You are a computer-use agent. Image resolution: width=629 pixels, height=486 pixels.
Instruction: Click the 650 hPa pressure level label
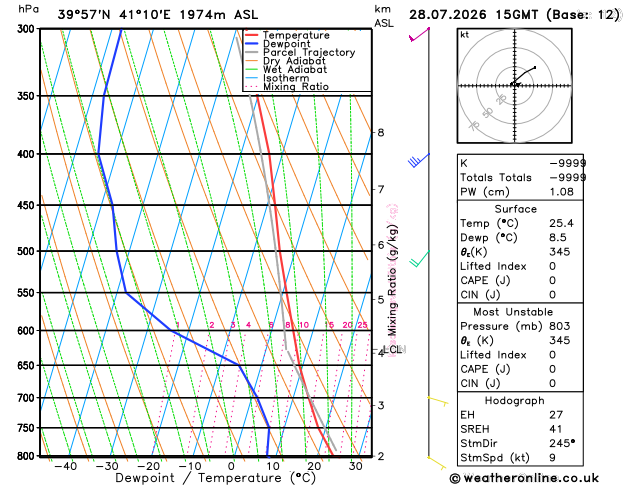point(28,366)
